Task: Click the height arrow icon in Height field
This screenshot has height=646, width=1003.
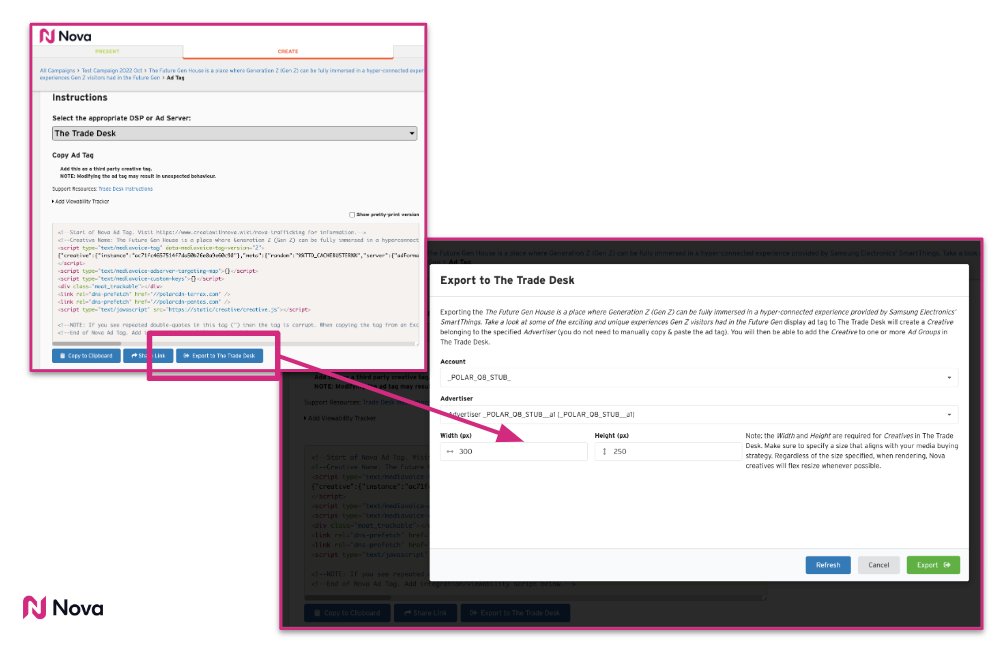Action: (x=603, y=452)
